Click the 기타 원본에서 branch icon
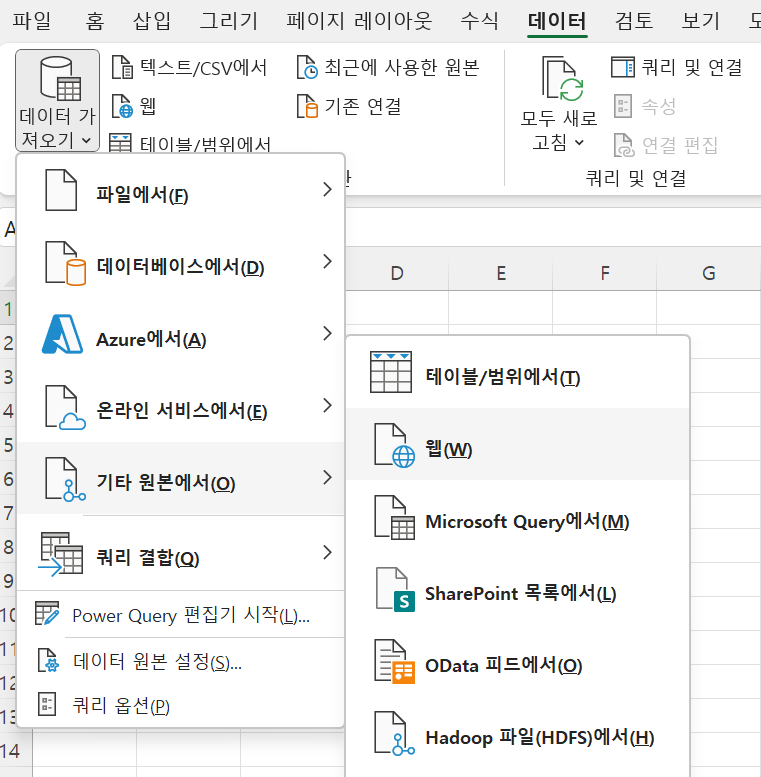Image resolution: width=761 pixels, height=777 pixels. [65, 479]
